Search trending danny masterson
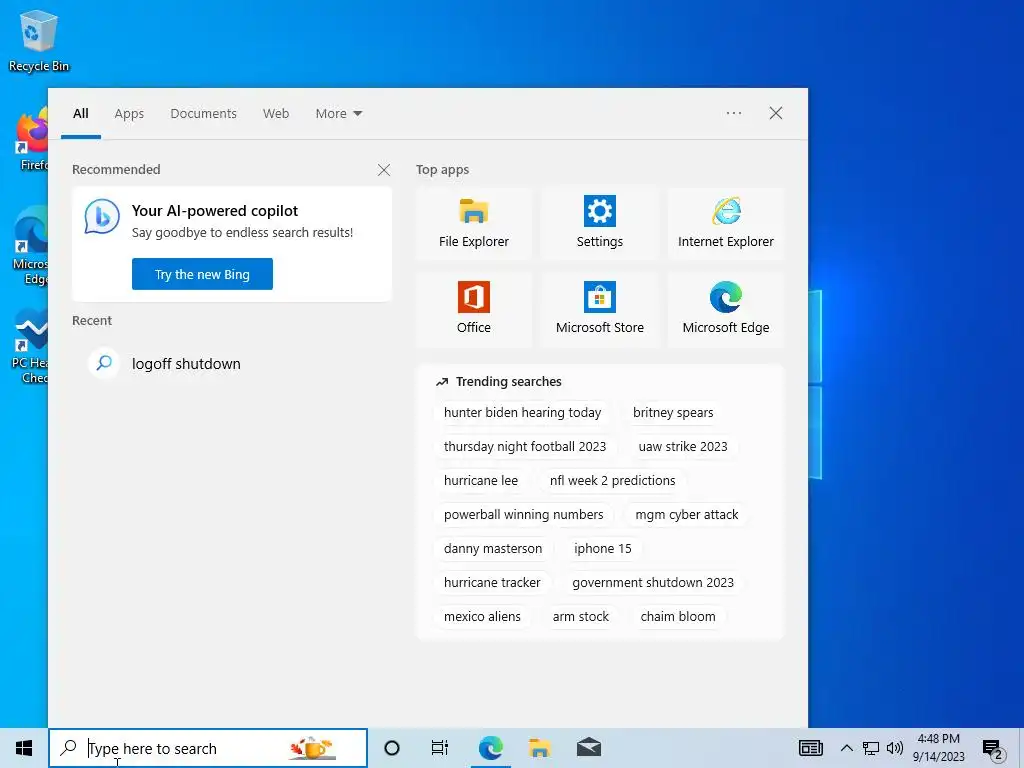Screen dimensions: 1024x768 [493, 549]
